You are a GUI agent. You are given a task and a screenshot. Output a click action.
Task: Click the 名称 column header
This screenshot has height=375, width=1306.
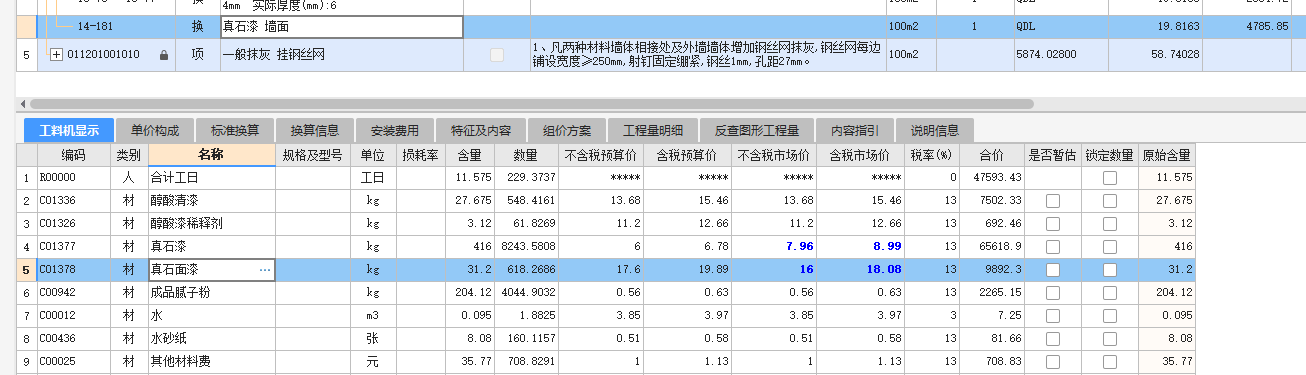pos(211,155)
